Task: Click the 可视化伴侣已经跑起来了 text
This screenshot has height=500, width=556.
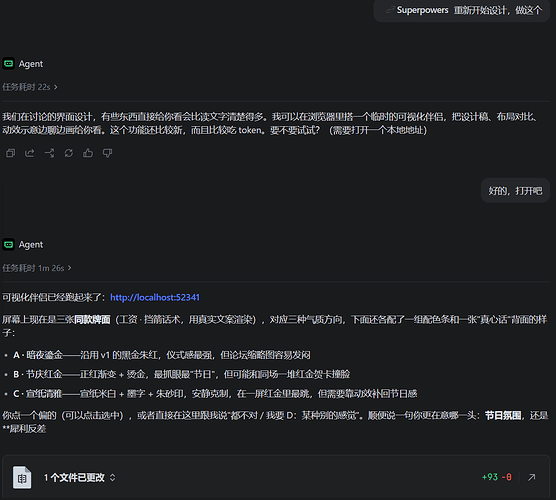Action: 53,298
